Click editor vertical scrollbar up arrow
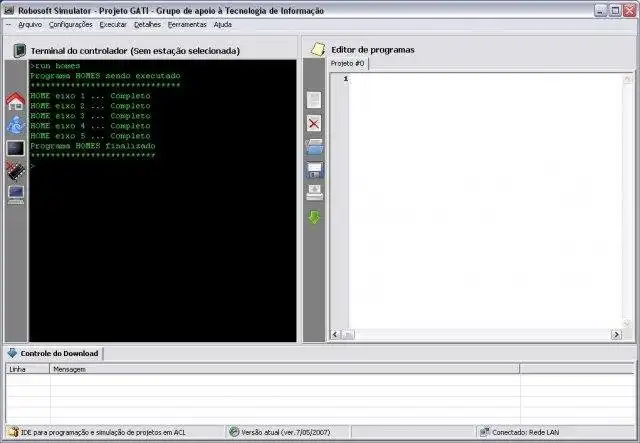Viewport: 640px width, 443px height. coord(628,80)
